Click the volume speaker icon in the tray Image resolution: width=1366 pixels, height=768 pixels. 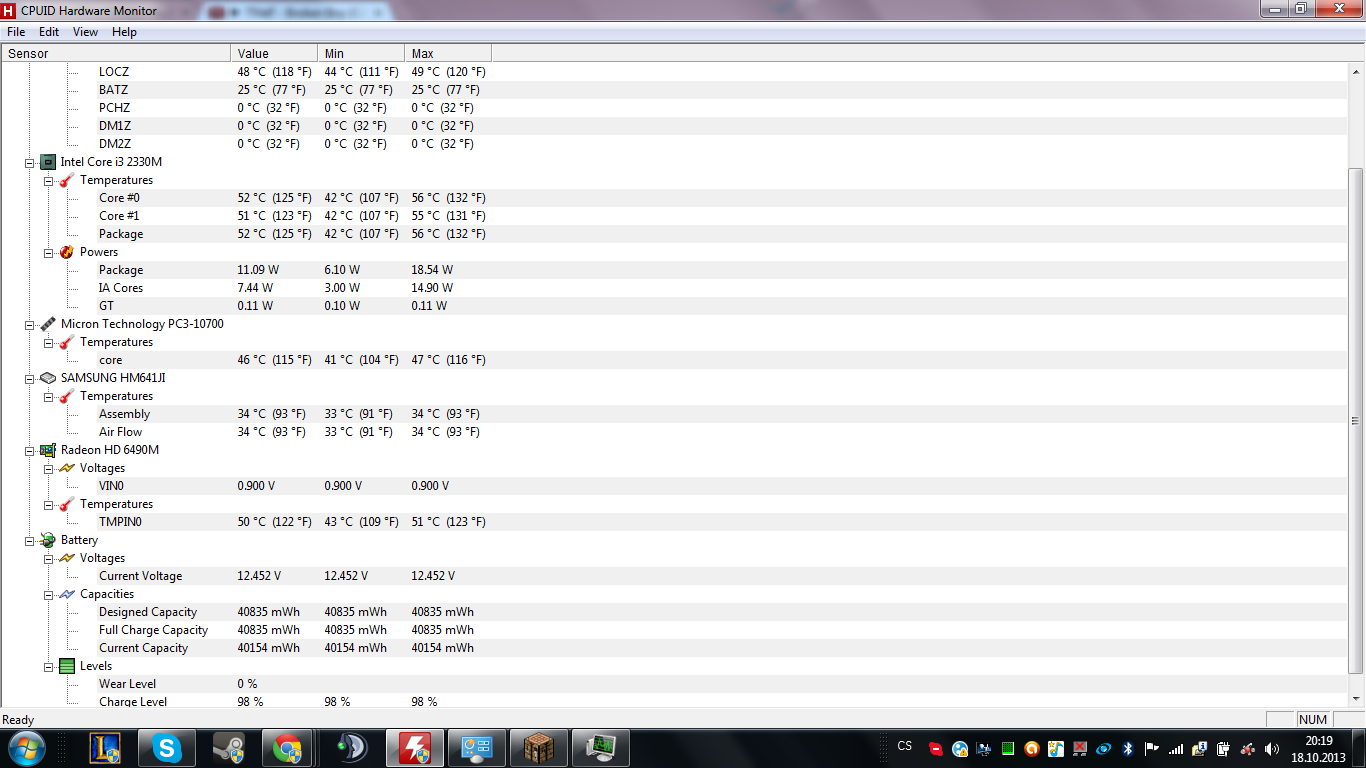coord(1271,748)
